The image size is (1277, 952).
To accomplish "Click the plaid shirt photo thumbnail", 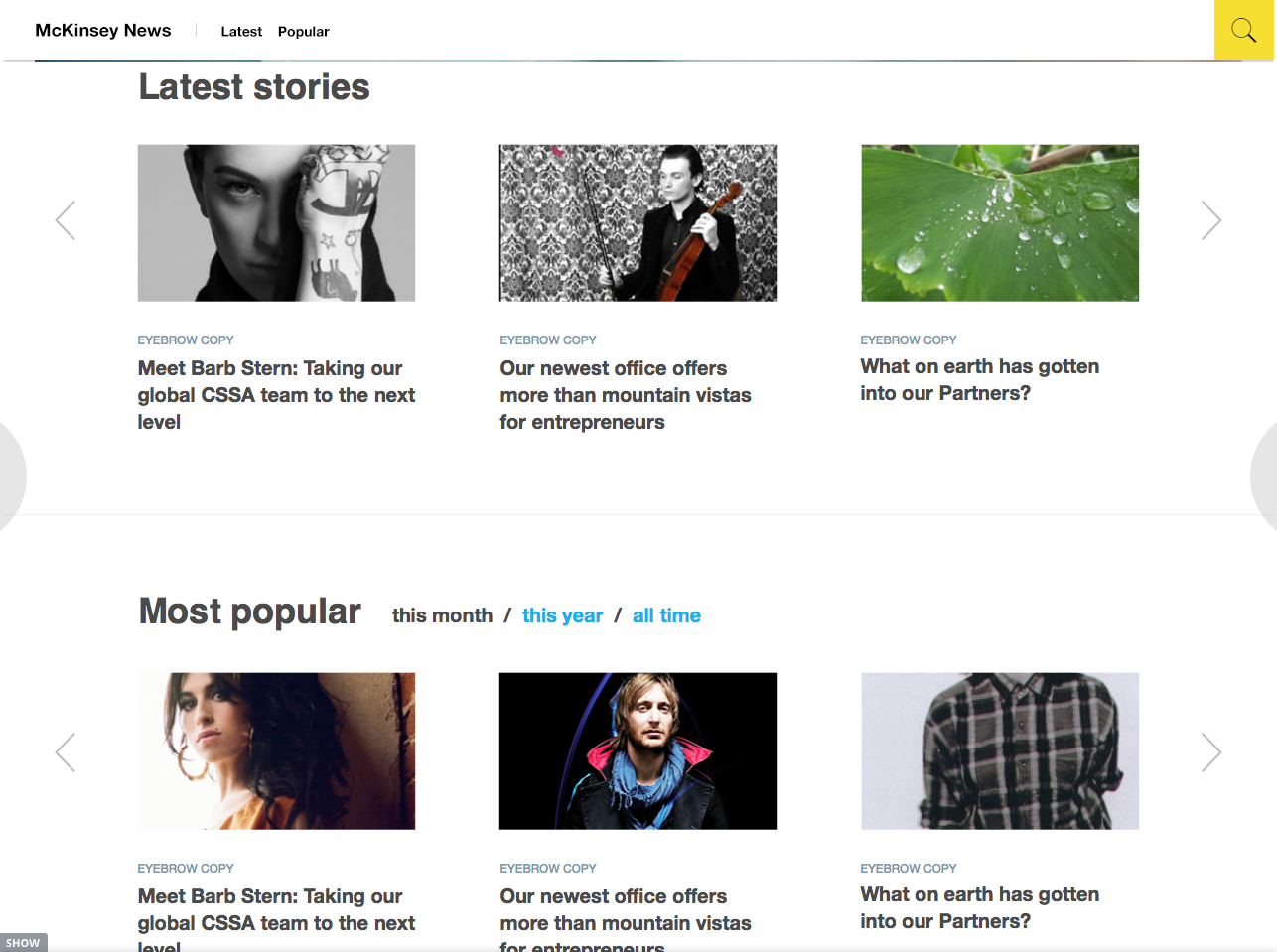I will click(1000, 751).
